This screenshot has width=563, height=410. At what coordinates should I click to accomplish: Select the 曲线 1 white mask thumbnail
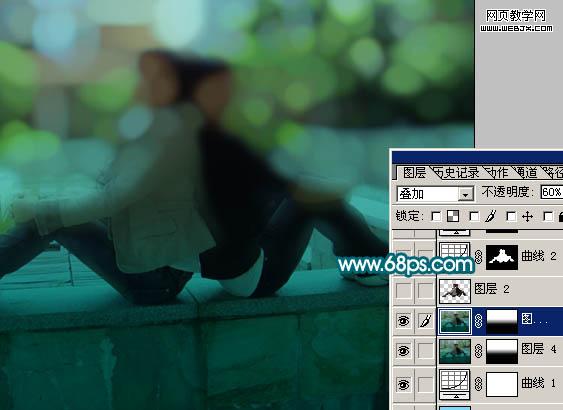(502, 385)
